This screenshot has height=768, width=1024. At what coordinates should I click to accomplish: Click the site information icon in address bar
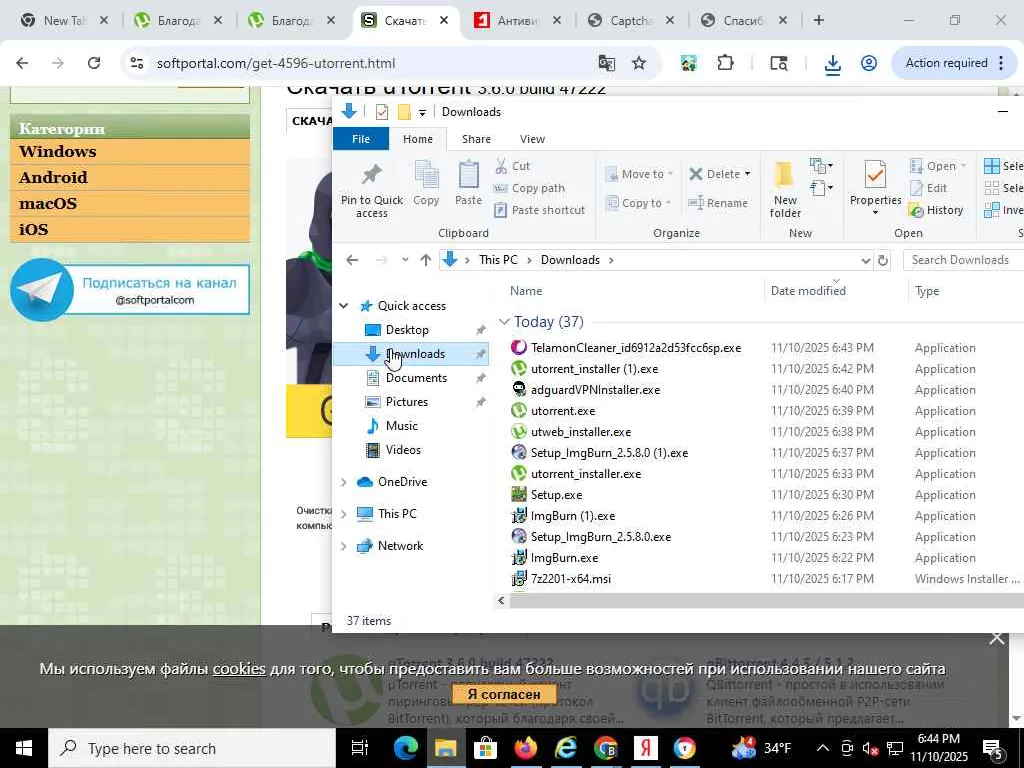(x=136, y=63)
